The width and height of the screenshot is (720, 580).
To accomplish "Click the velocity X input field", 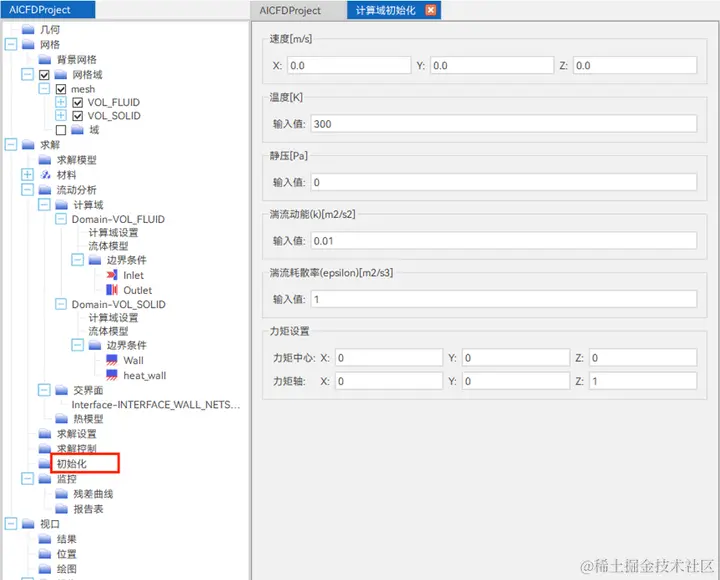I will click(x=349, y=65).
